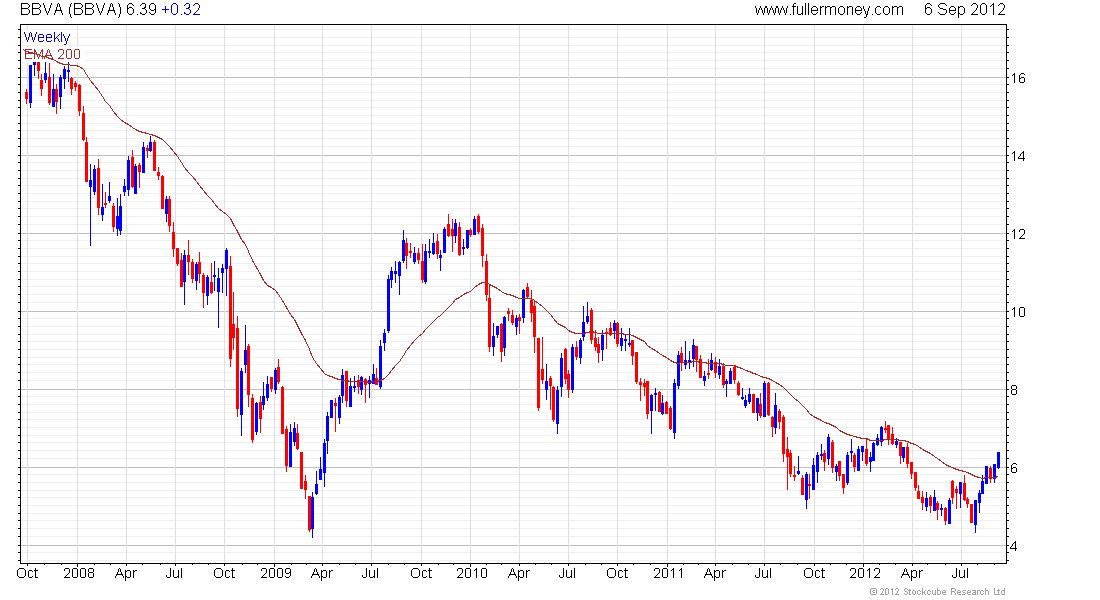Click the 2011 year axis label
The width and height of the screenshot is (1100, 600).
click(x=669, y=573)
